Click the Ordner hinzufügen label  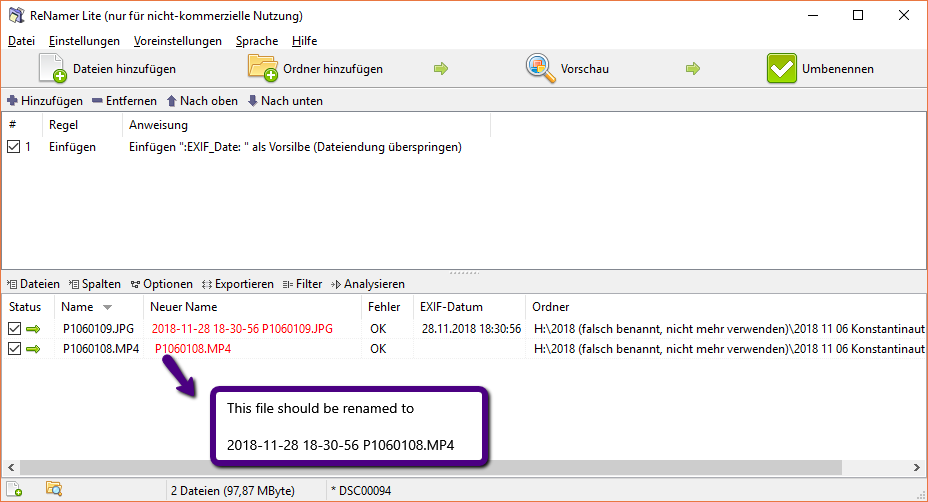[333, 69]
